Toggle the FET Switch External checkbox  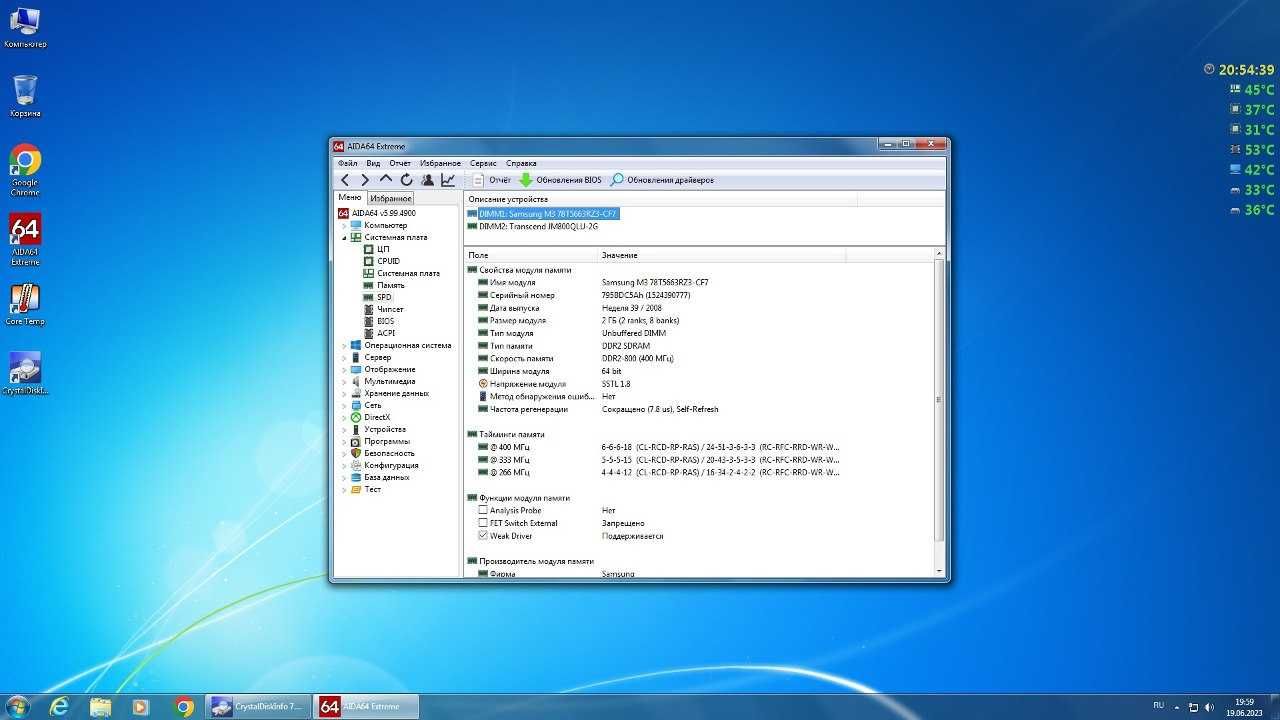pos(483,523)
